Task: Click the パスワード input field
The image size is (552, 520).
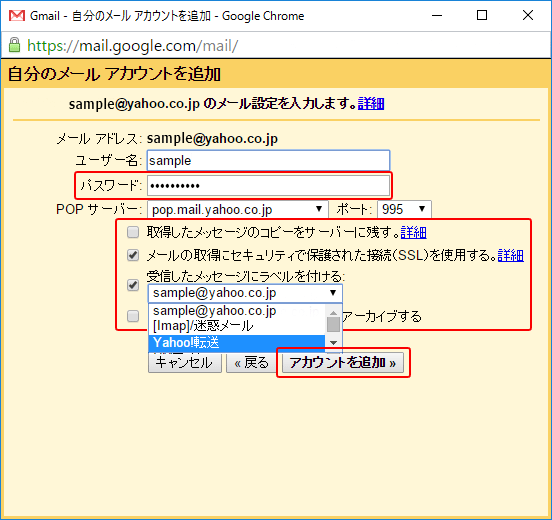Action: [x=268, y=186]
